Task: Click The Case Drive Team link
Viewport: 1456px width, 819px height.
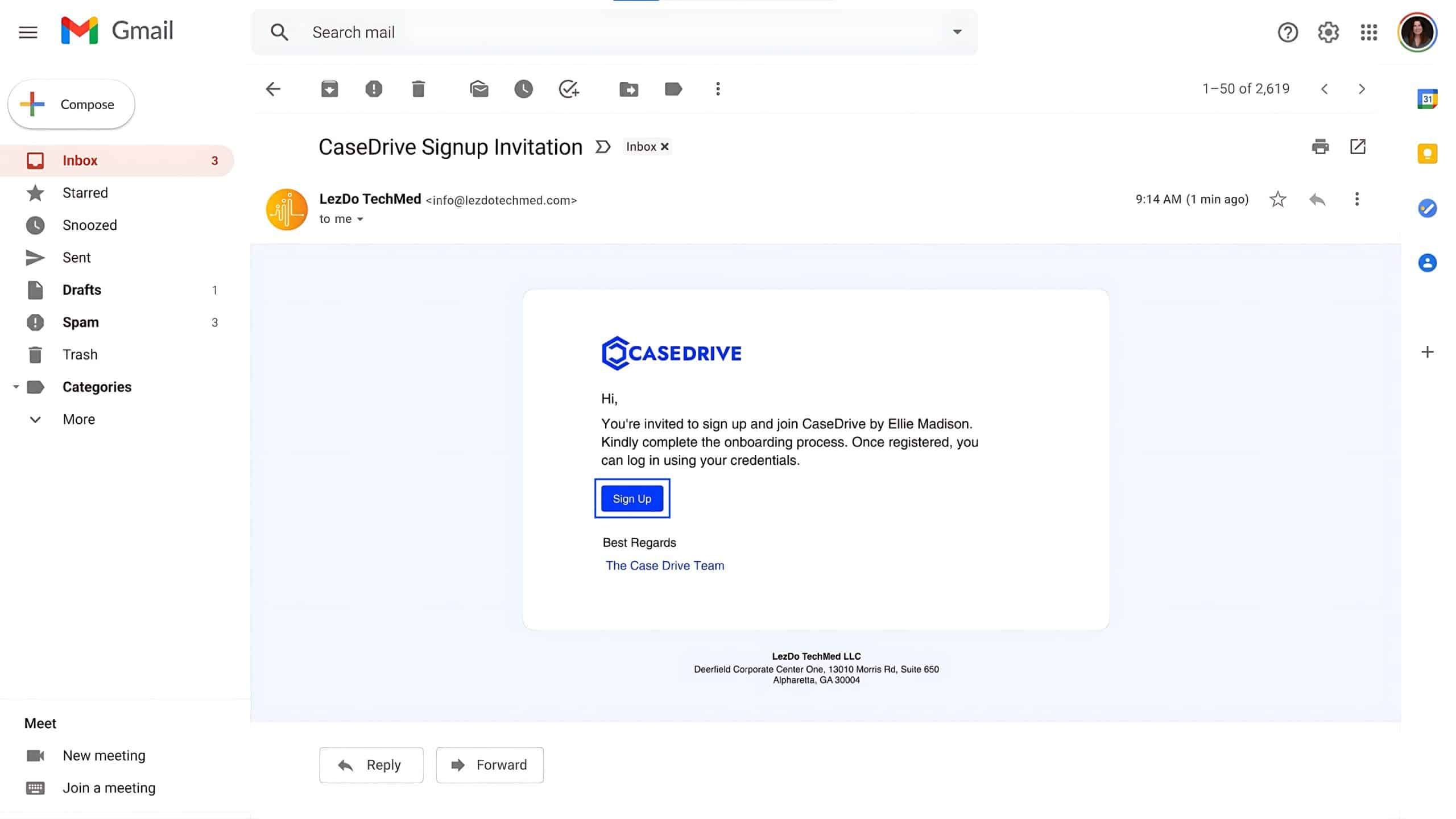Action: tap(665, 565)
